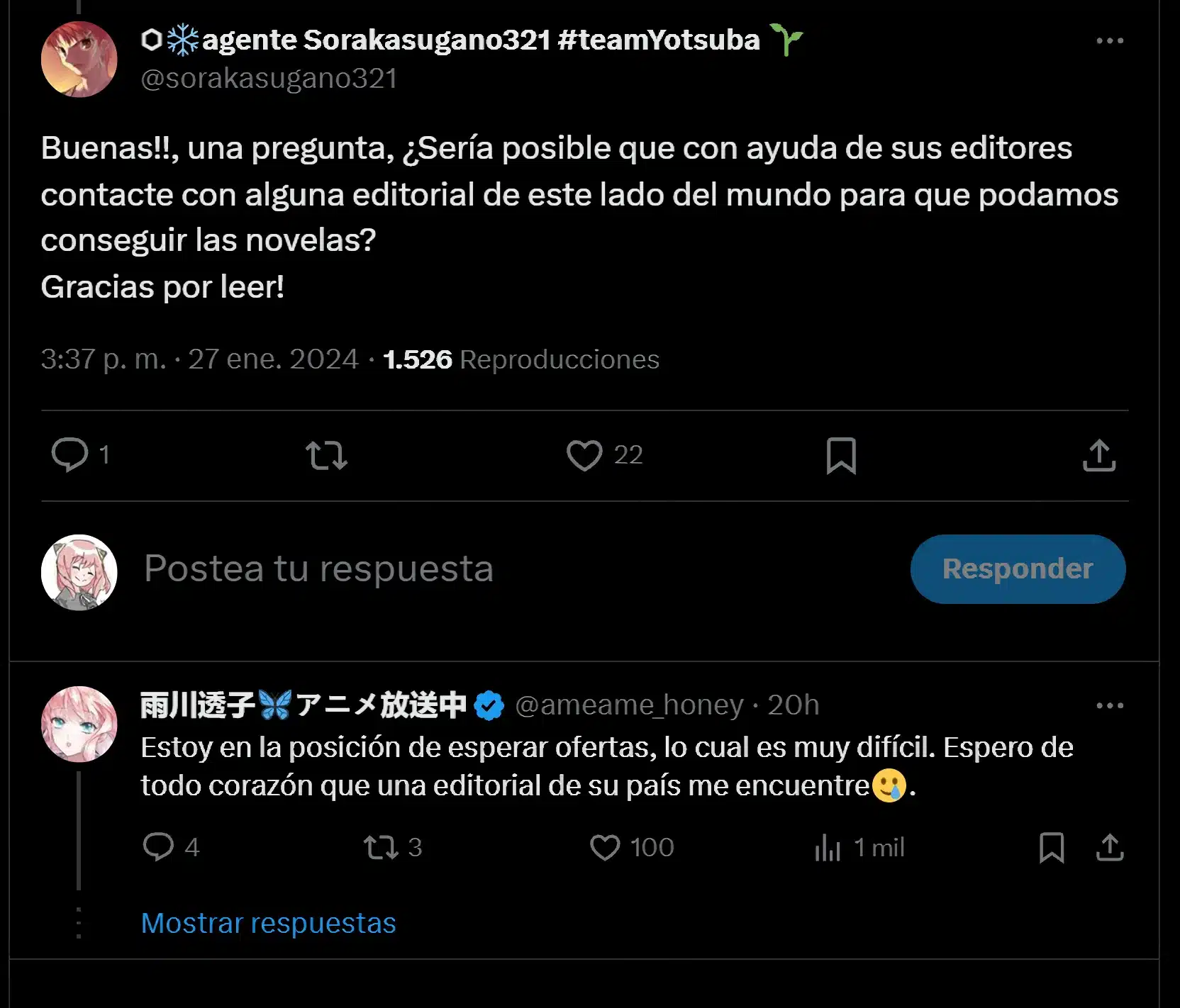Visit the @ameame_honey username link

click(628, 705)
